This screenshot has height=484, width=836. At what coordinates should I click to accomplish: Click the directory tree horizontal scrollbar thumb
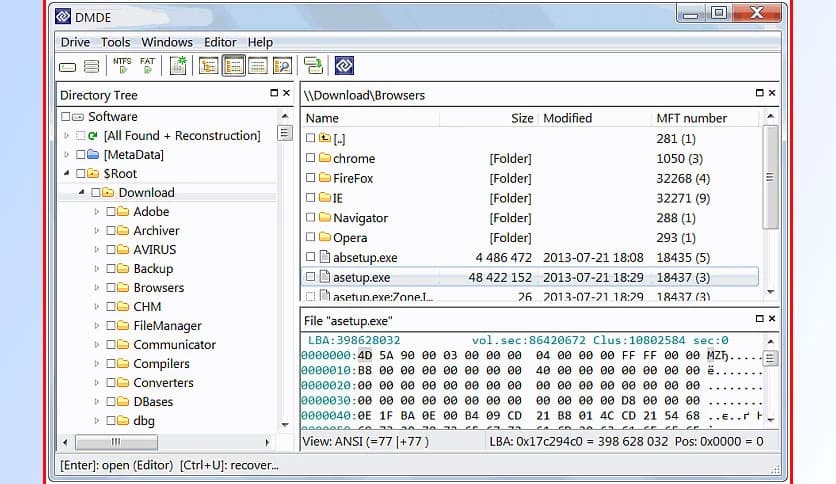pos(116,442)
